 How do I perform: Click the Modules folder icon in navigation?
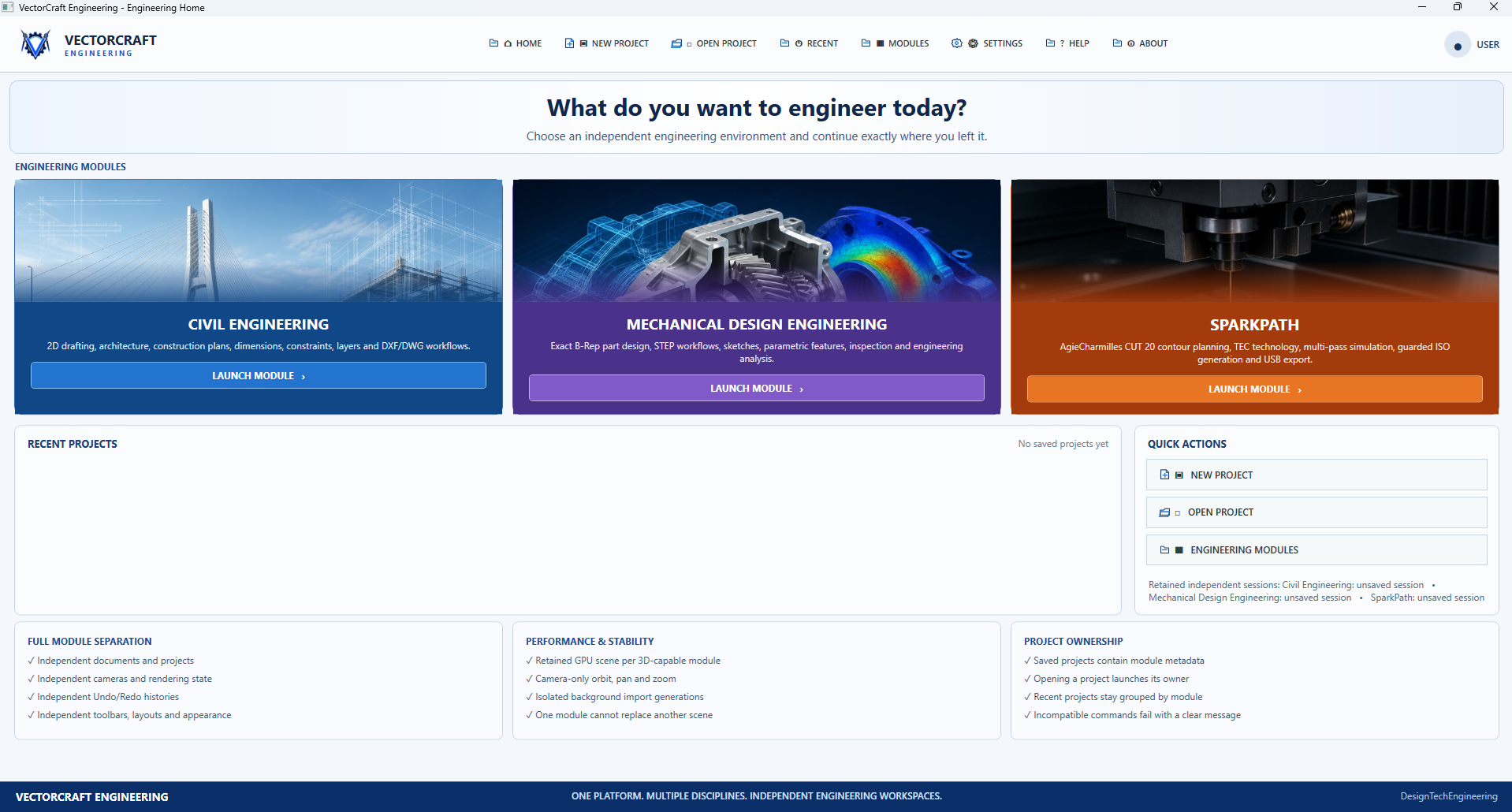click(x=866, y=43)
